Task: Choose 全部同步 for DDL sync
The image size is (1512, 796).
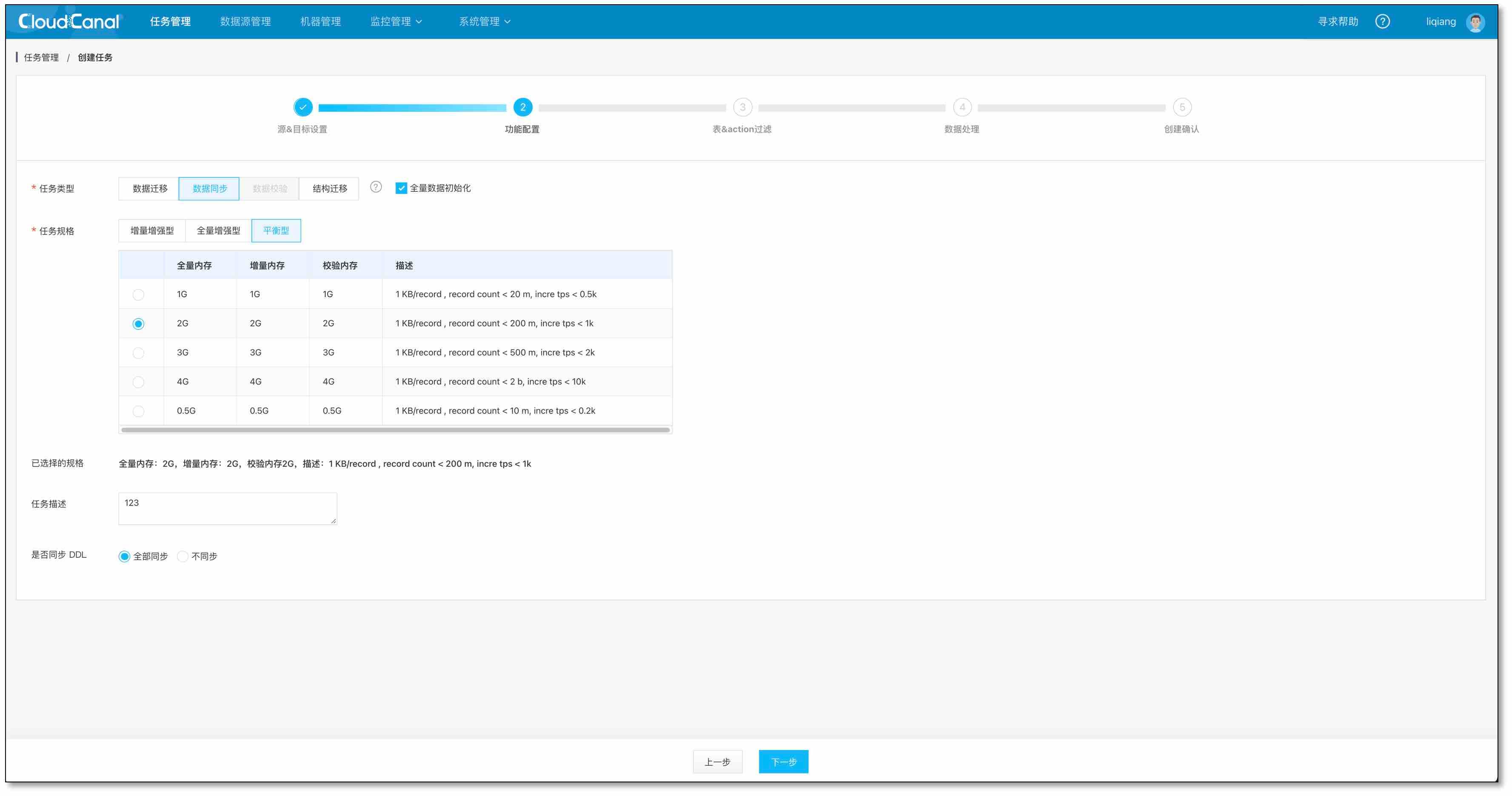Action: [x=124, y=556]
